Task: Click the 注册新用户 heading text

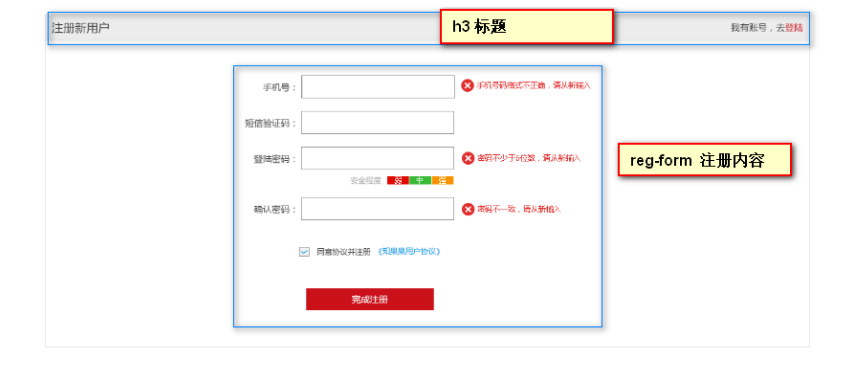Action: [80, 28]
